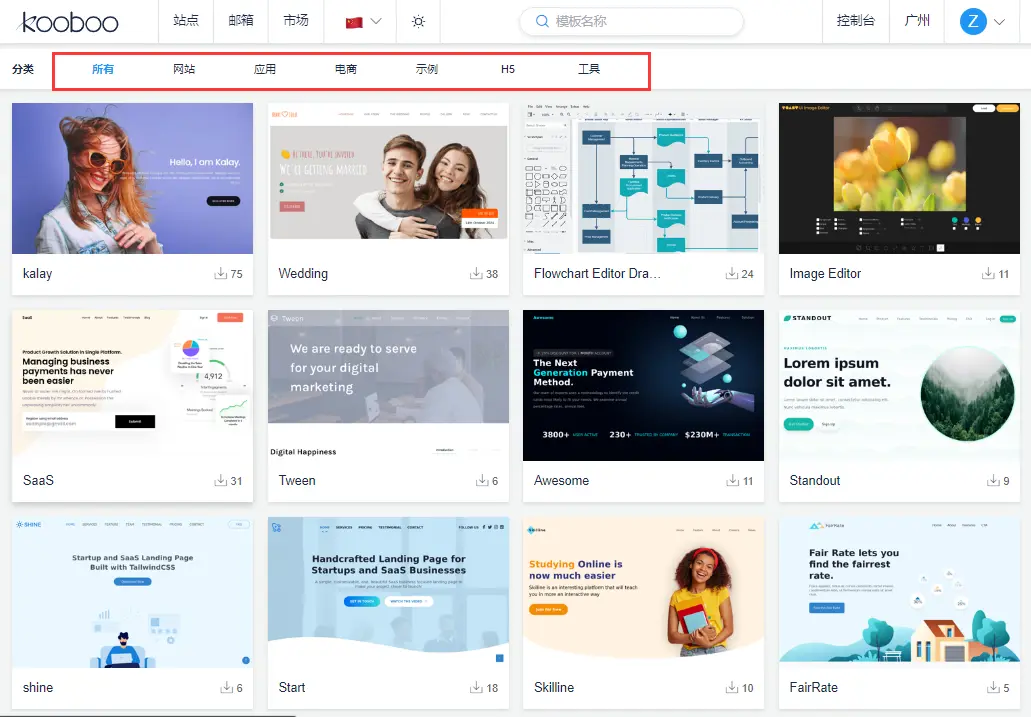The height and width of the screenshot is (717, 1031).
Task: Go to 市场 in top navigation
Action: (x=296, y=21)
